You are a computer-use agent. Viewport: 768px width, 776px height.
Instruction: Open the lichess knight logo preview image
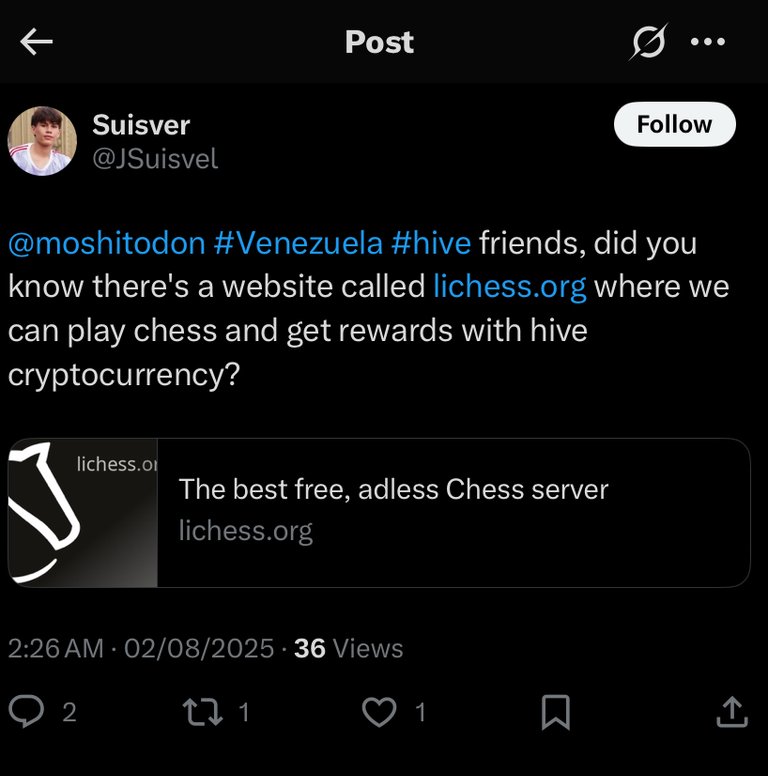83,512
